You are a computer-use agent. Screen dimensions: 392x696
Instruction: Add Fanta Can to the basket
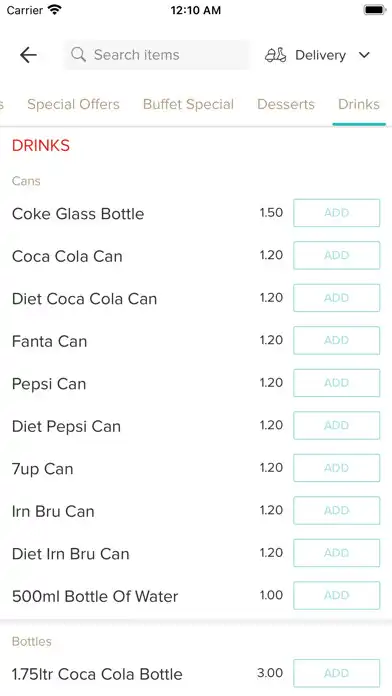click(337, 340)
